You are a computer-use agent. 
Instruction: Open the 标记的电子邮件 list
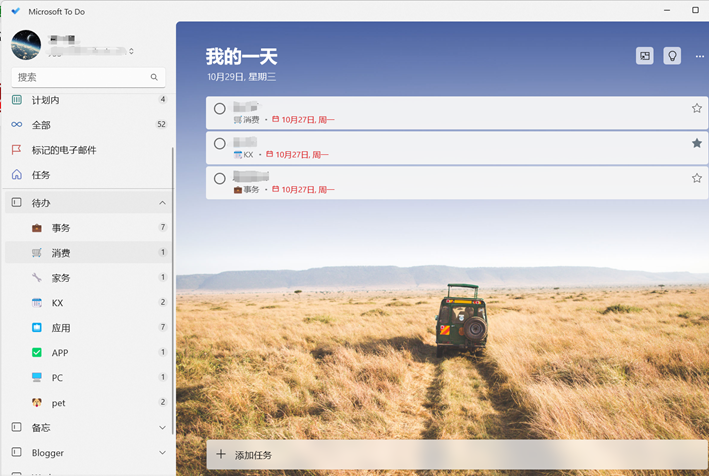coord(64,150)
